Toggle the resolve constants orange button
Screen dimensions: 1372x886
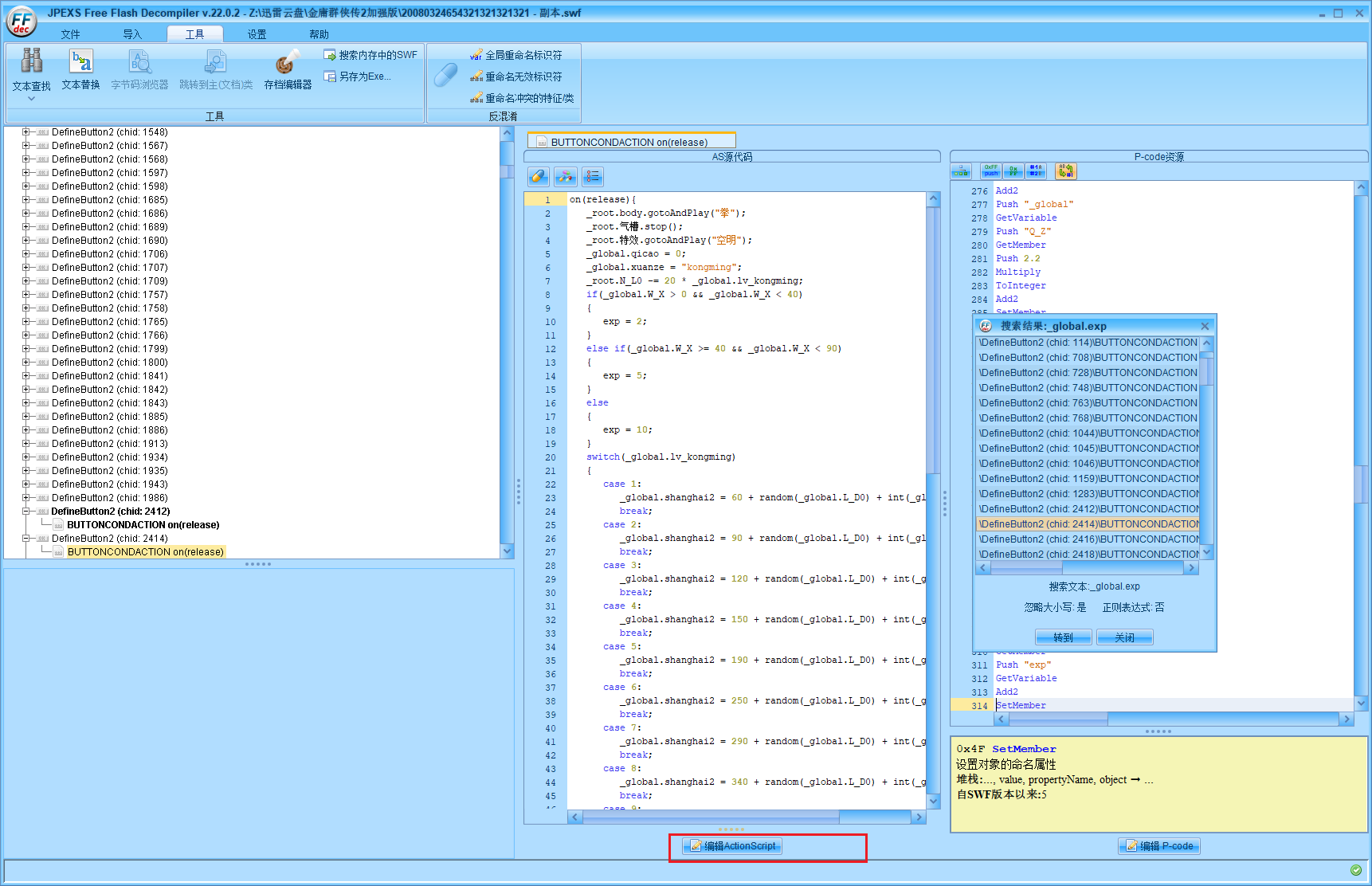1065,171
